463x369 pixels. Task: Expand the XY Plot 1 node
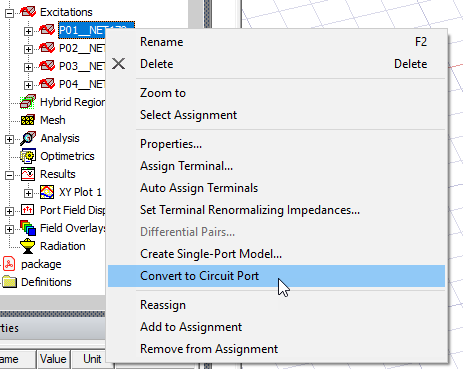[28, 193]
